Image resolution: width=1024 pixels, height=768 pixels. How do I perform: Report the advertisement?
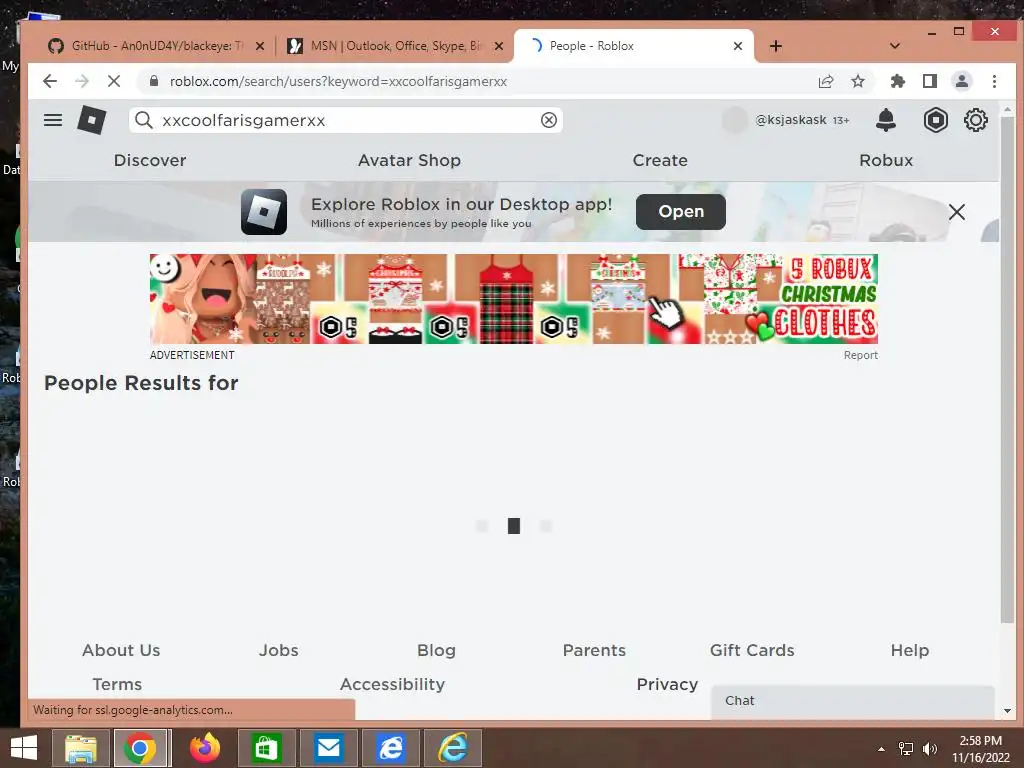860,355
